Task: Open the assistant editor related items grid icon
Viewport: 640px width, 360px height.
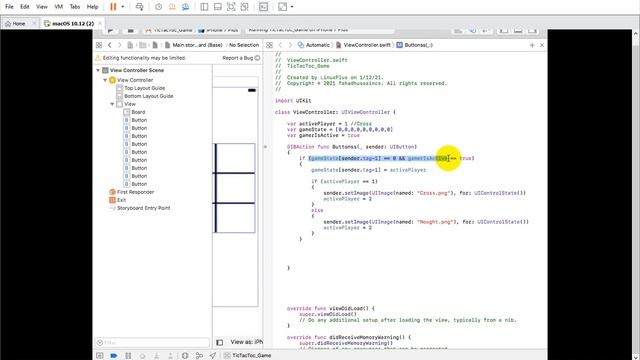Action: 269,45
